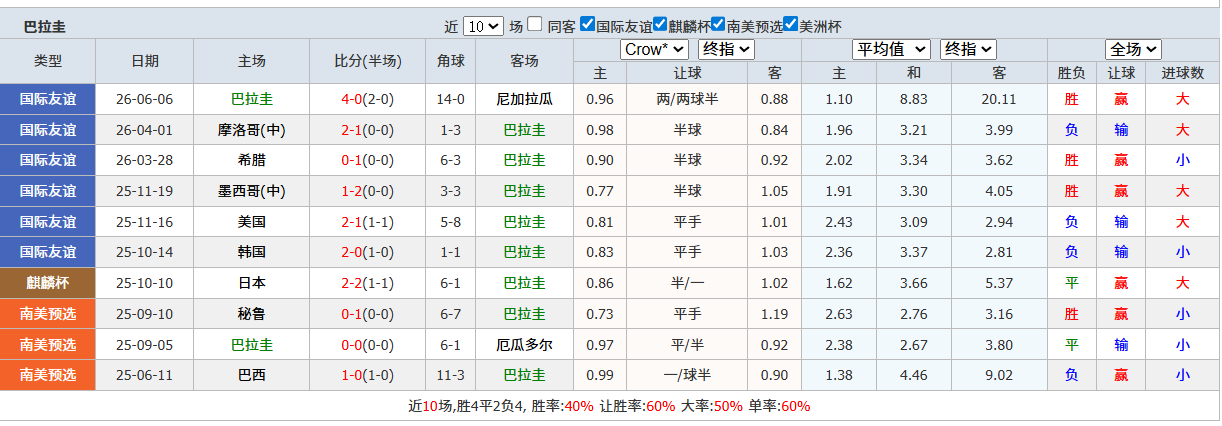Viewport: 1222px width, 426px height.
Task: Click the 9.02 away odds value
Action: coord(999,375)
